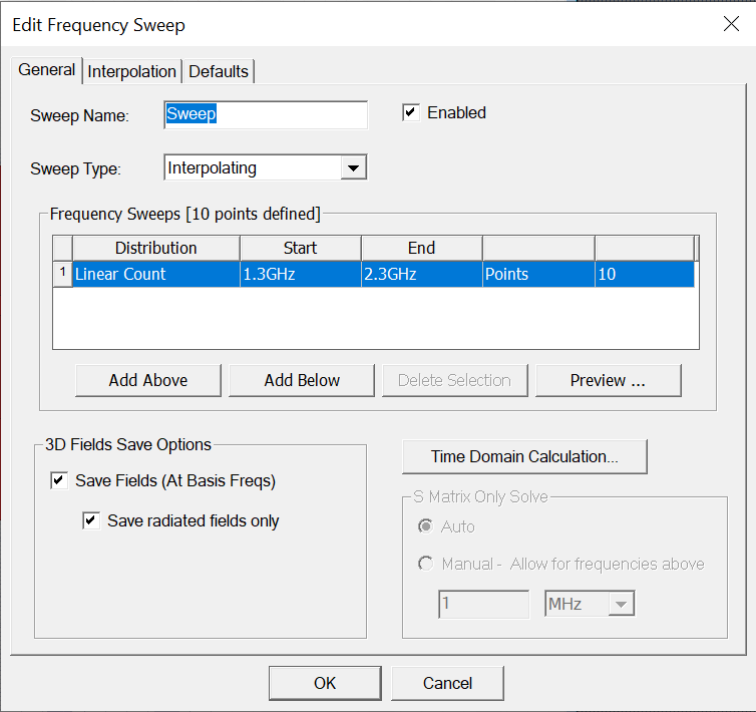Click the Add Above button

(148, 380)
